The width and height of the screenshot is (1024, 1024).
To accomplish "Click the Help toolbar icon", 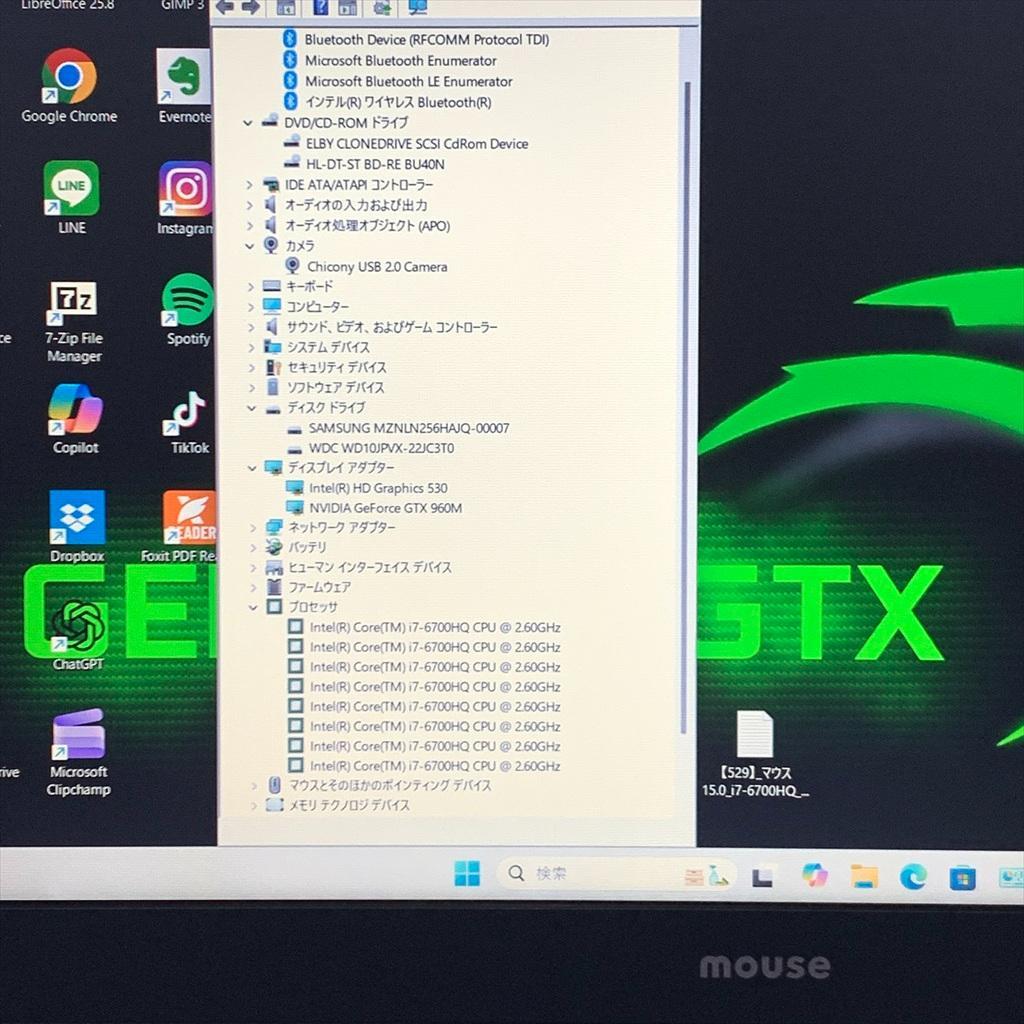I will (x=320, y=8).
